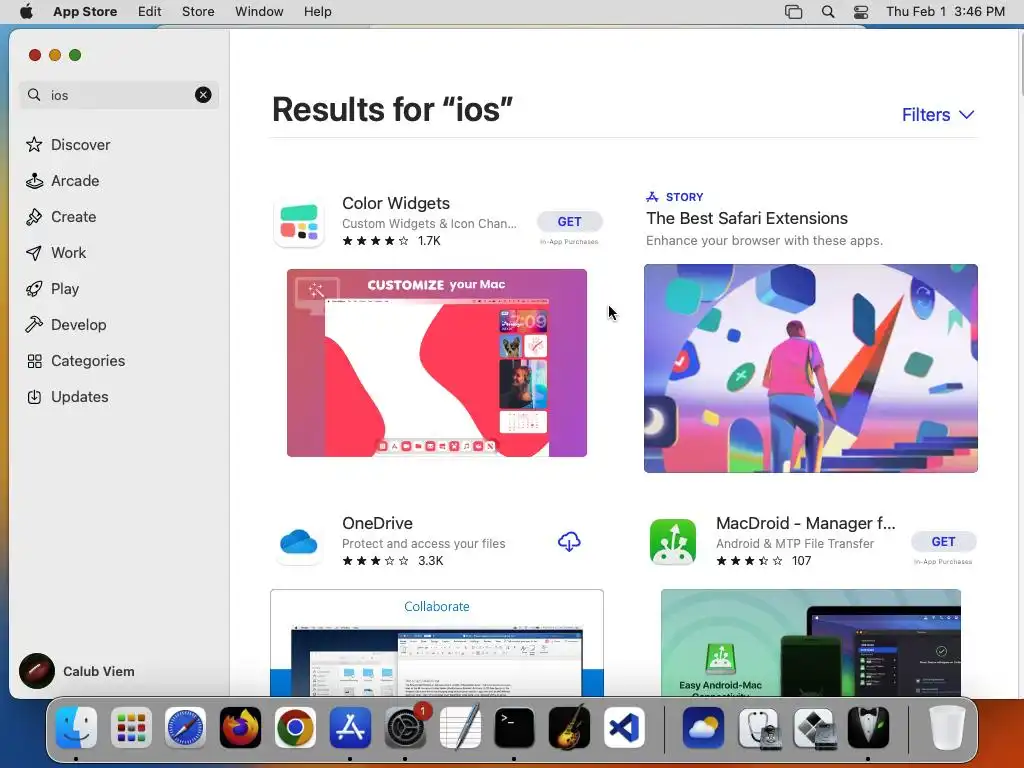Open the Trash in the Dock
This screenshot has width=1024, height=768.
(x=947, y=728)
